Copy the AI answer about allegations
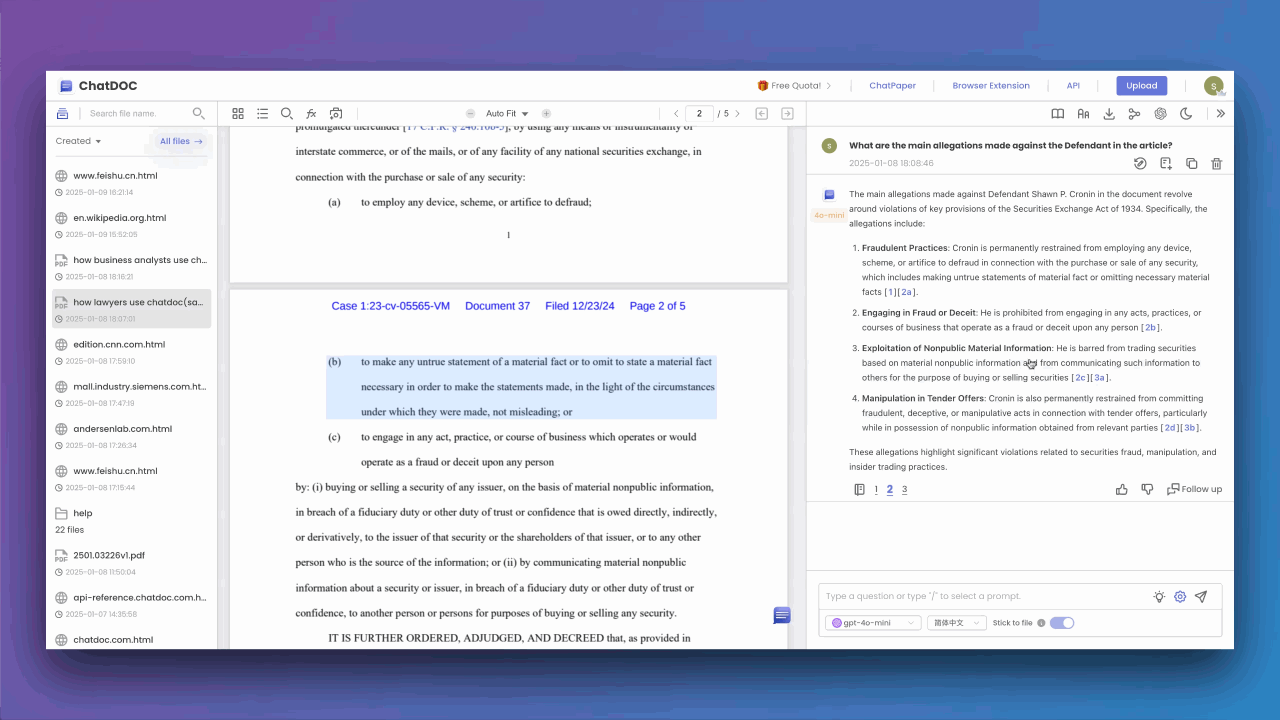This screenshot has height=720, width=1280. (1190, 163)
